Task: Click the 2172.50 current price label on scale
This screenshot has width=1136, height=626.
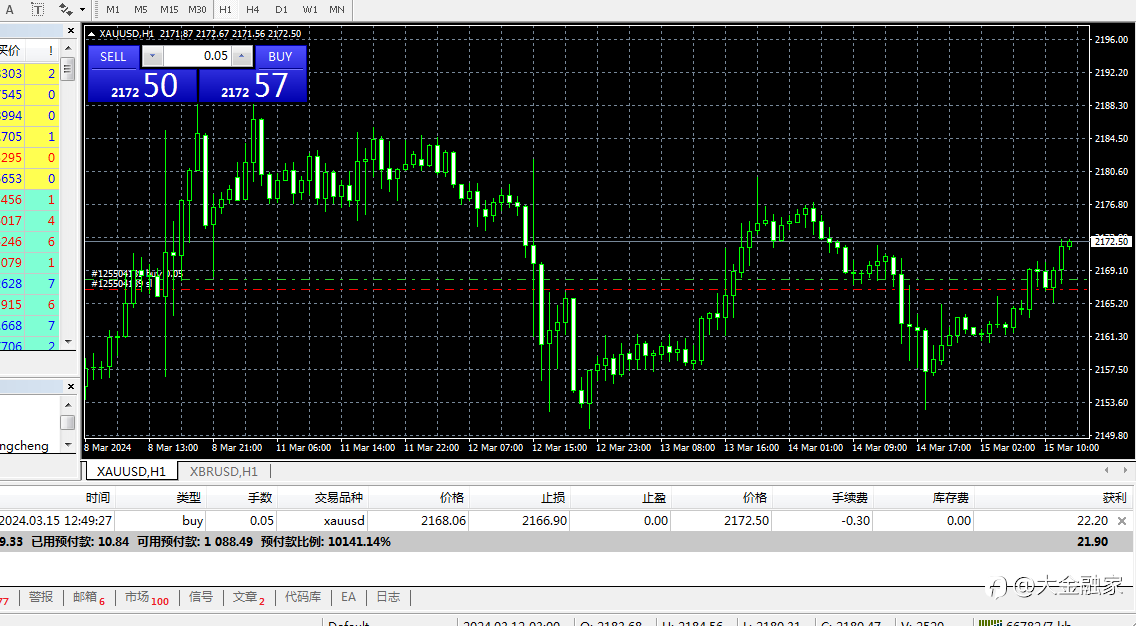Action: tap(1111, 241)
